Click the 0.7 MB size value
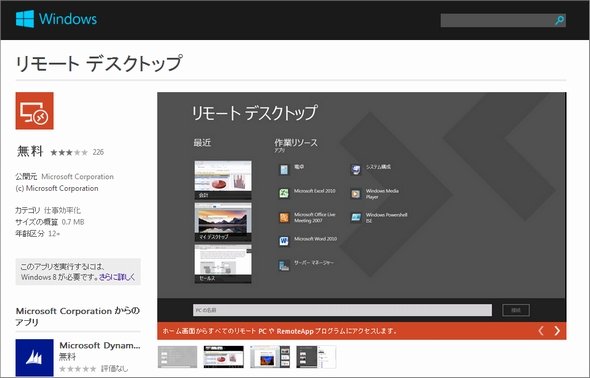This screenshot has width=590, height=378. click(73, 222)
